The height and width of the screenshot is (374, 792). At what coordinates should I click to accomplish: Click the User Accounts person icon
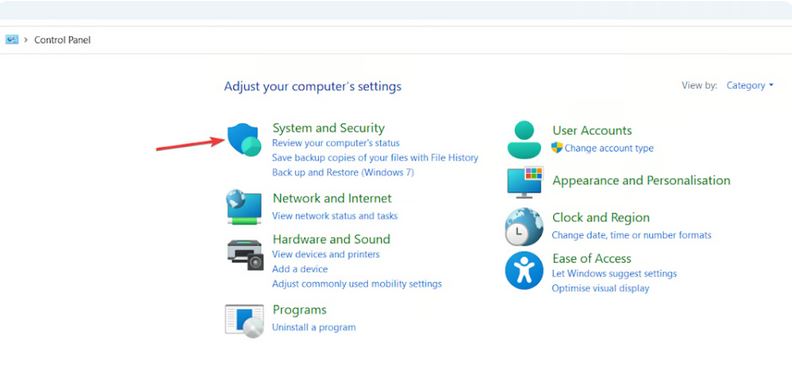click(x=524, y=140)
